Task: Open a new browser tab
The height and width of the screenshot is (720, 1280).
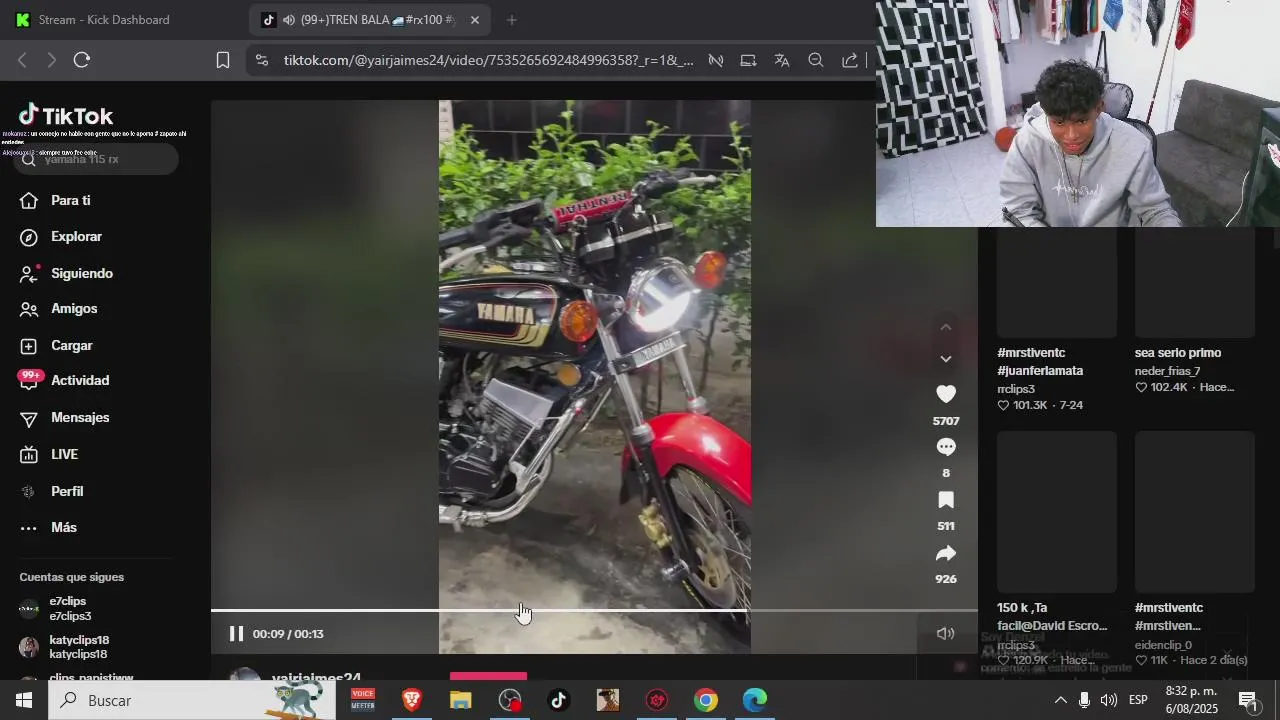Action: click(512, 20)
